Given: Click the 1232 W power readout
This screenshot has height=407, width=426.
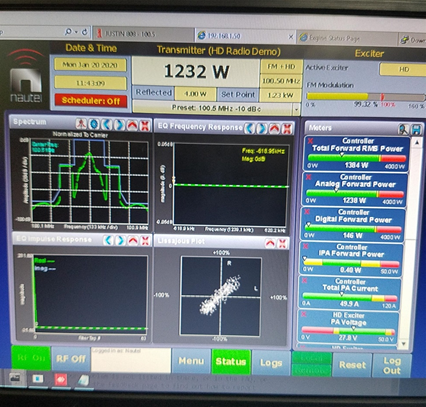Looking at the screenshot, I should [x=196, y=71].
